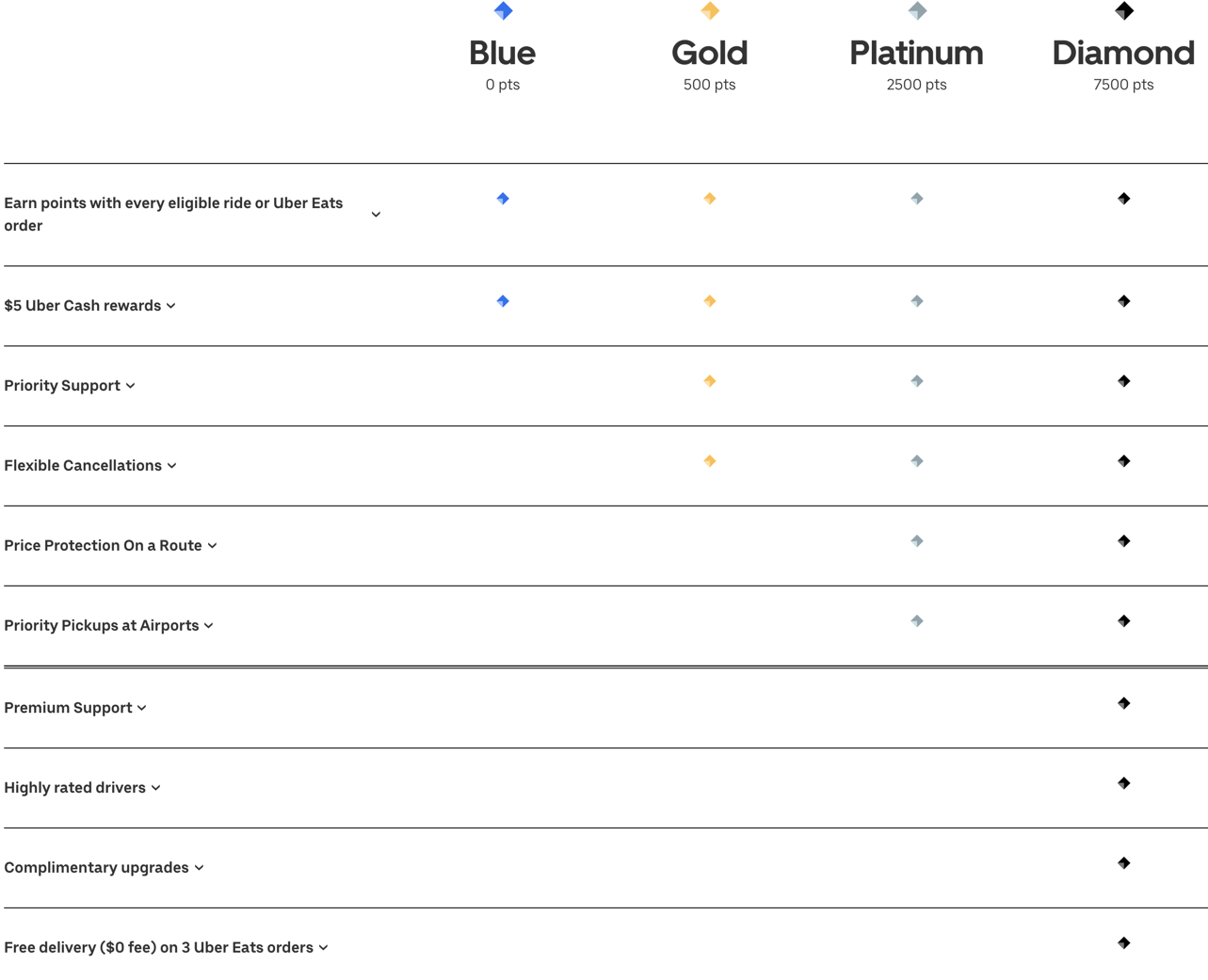Screen dimensions: 1208x980
Task: Click Platinum diamond in Priority Pickups at Airports row
Action: point(917,621)
